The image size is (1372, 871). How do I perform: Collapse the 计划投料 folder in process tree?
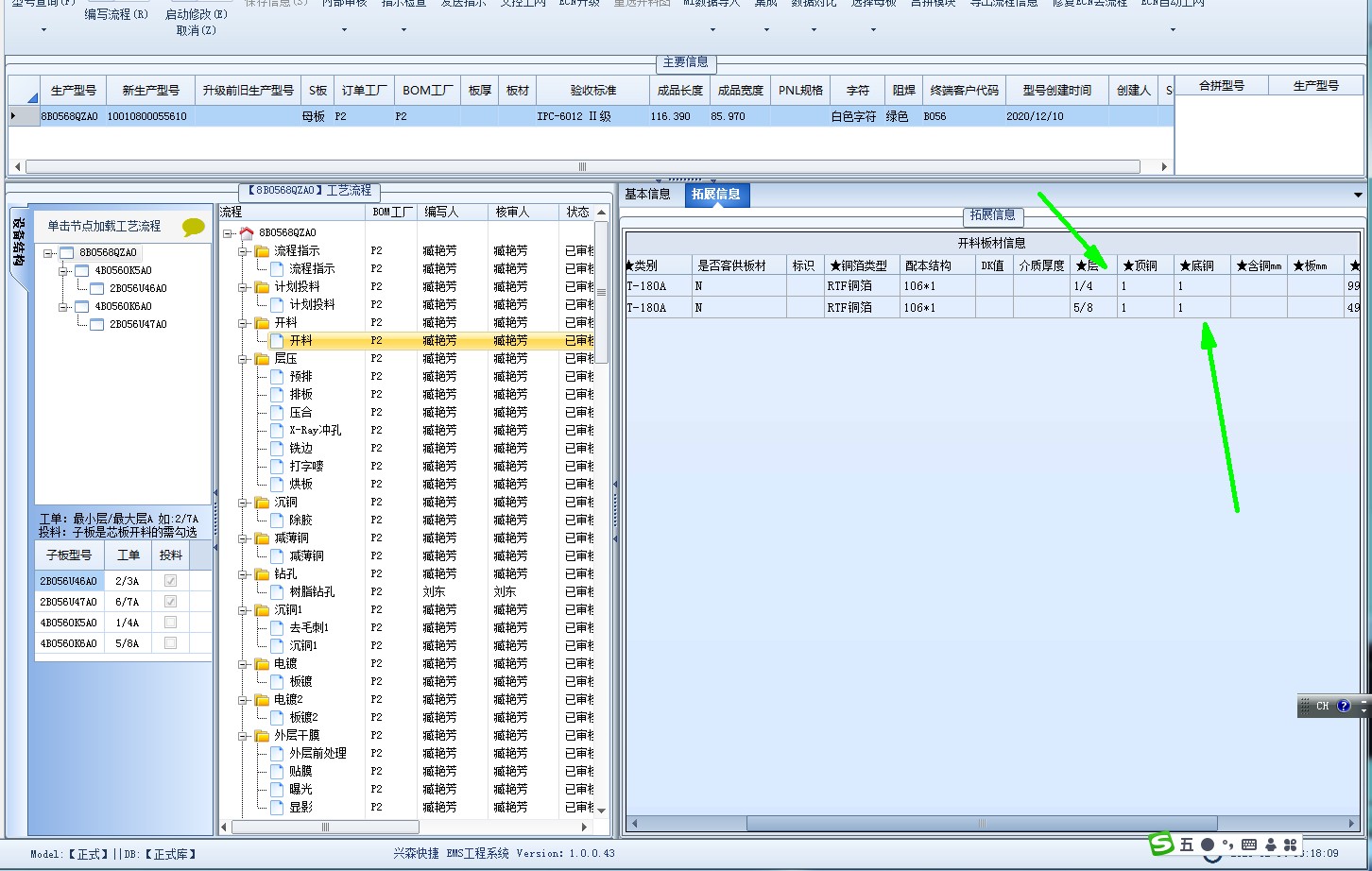point(243,286)
